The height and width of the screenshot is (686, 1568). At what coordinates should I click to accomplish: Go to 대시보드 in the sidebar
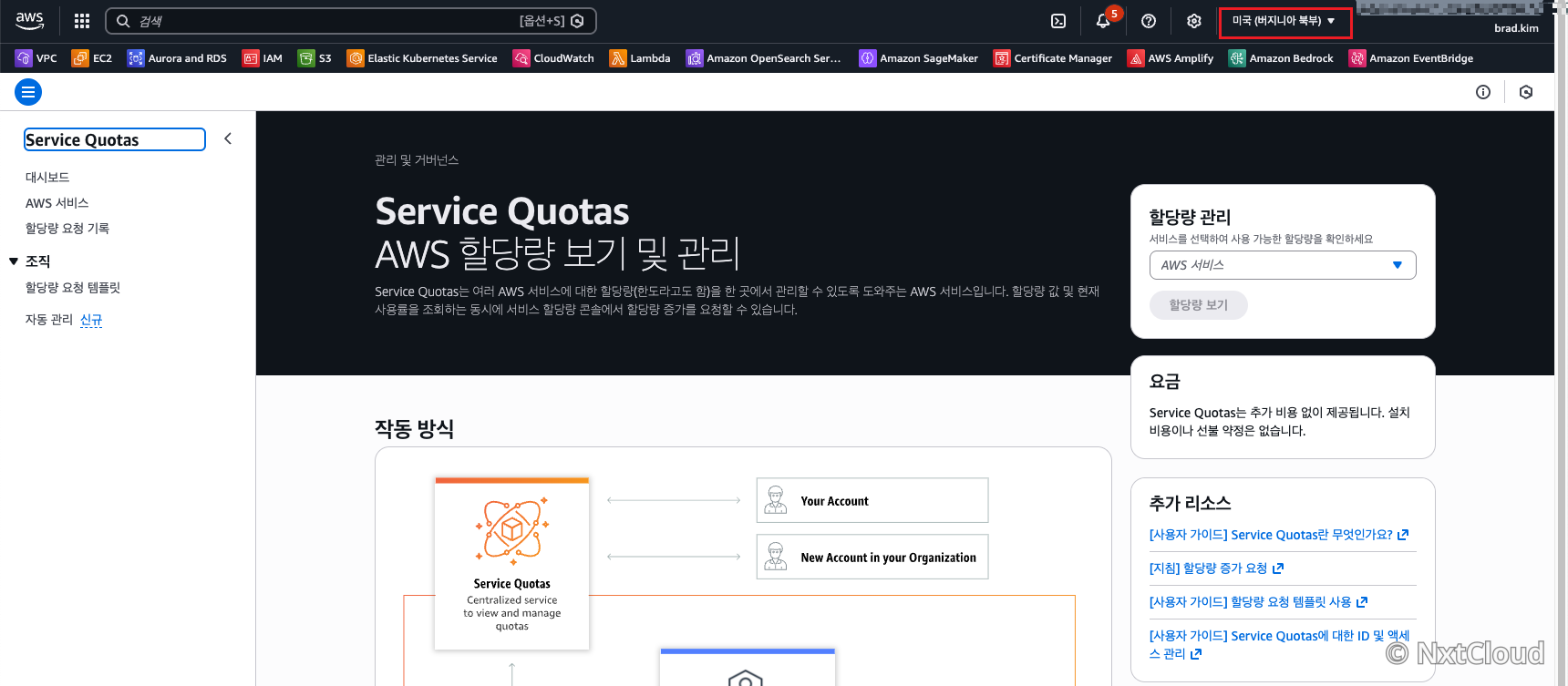(x=47, y=178)
